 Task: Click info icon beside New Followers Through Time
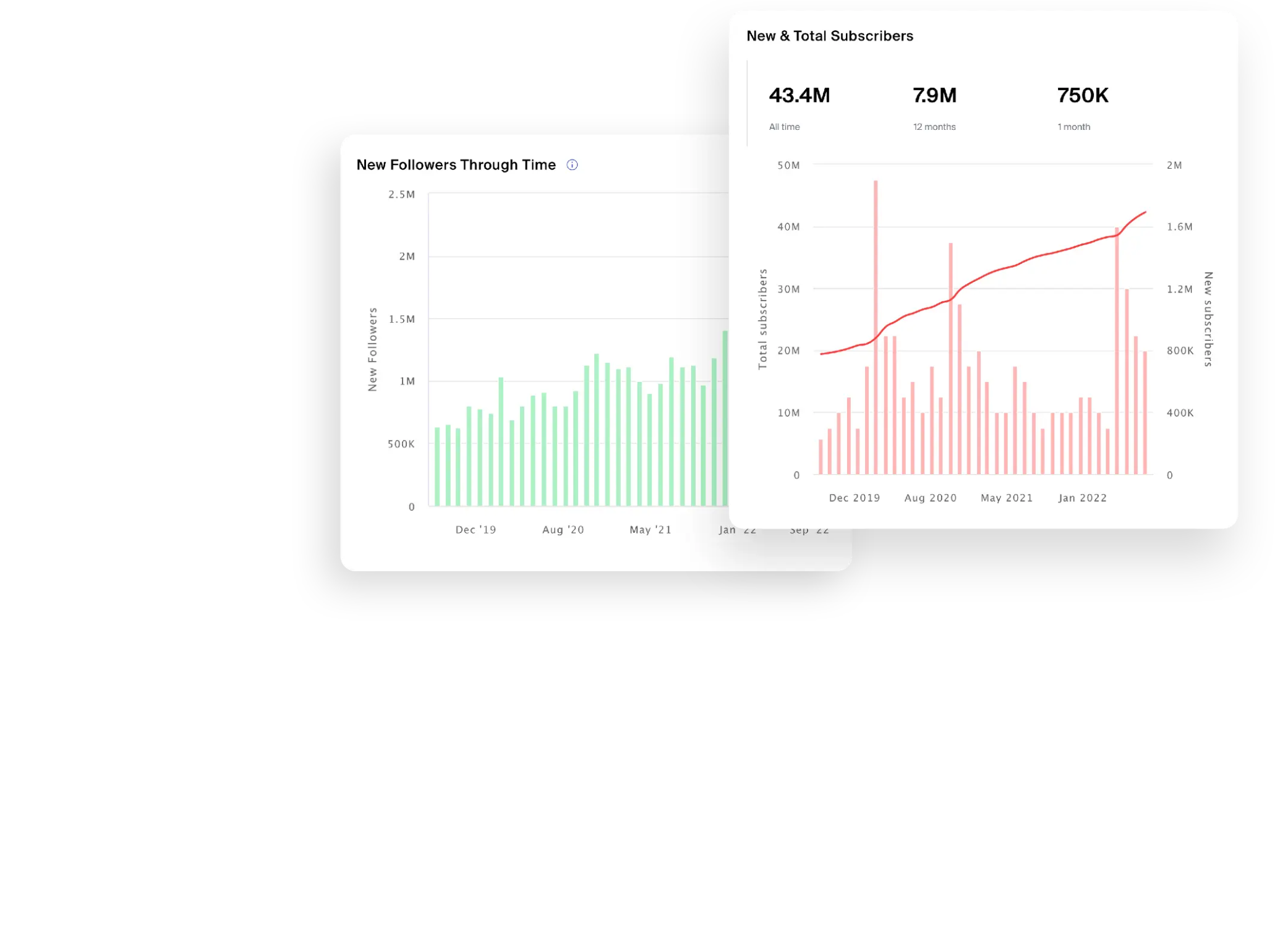click(x=572, y=165)
